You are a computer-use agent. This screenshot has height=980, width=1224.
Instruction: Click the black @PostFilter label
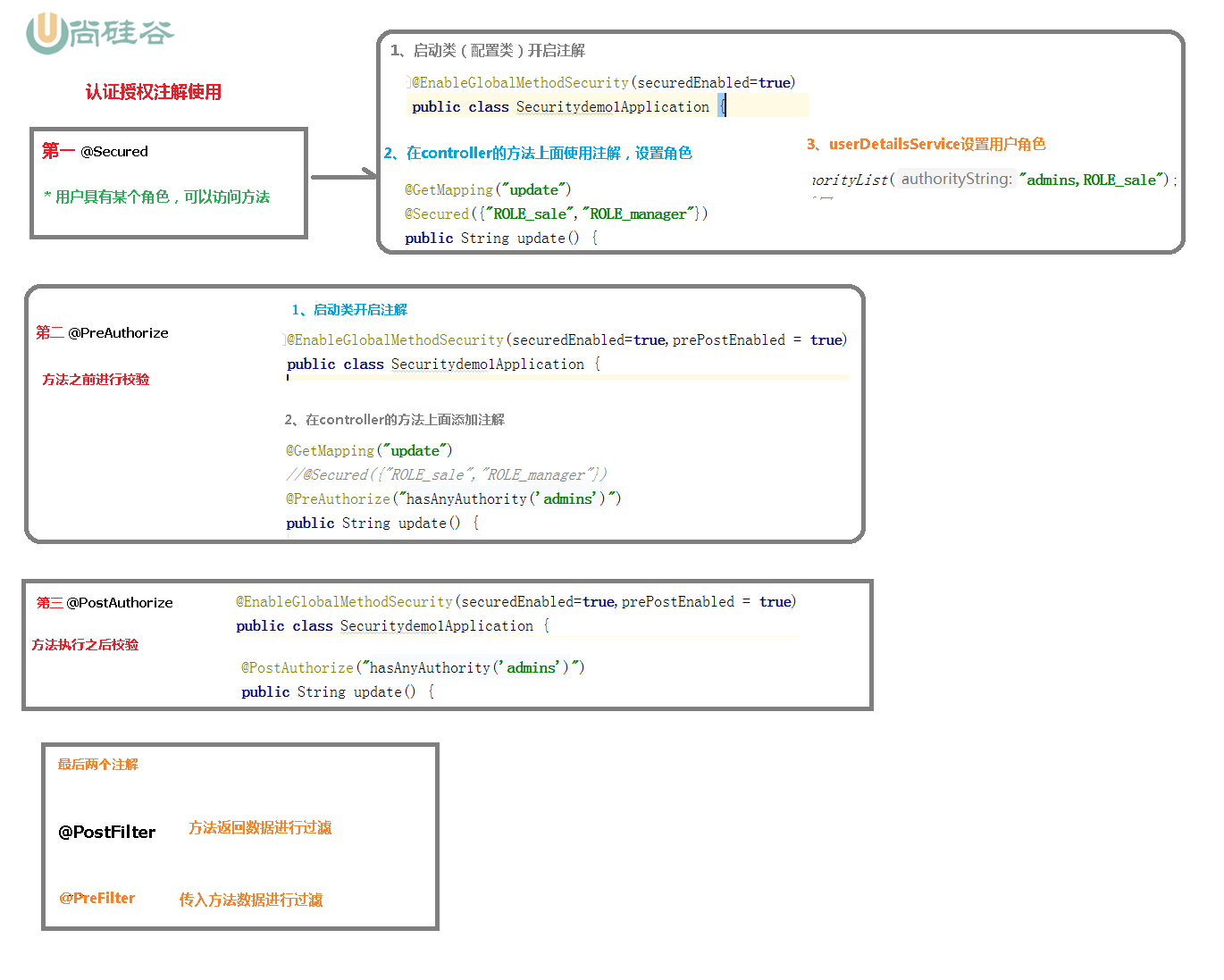107,832
